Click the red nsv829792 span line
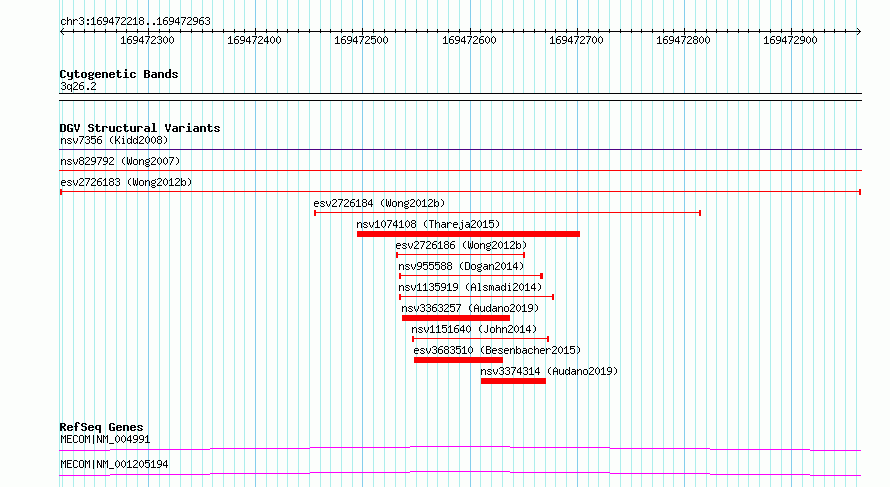The image size is (890, 487). 460,170
